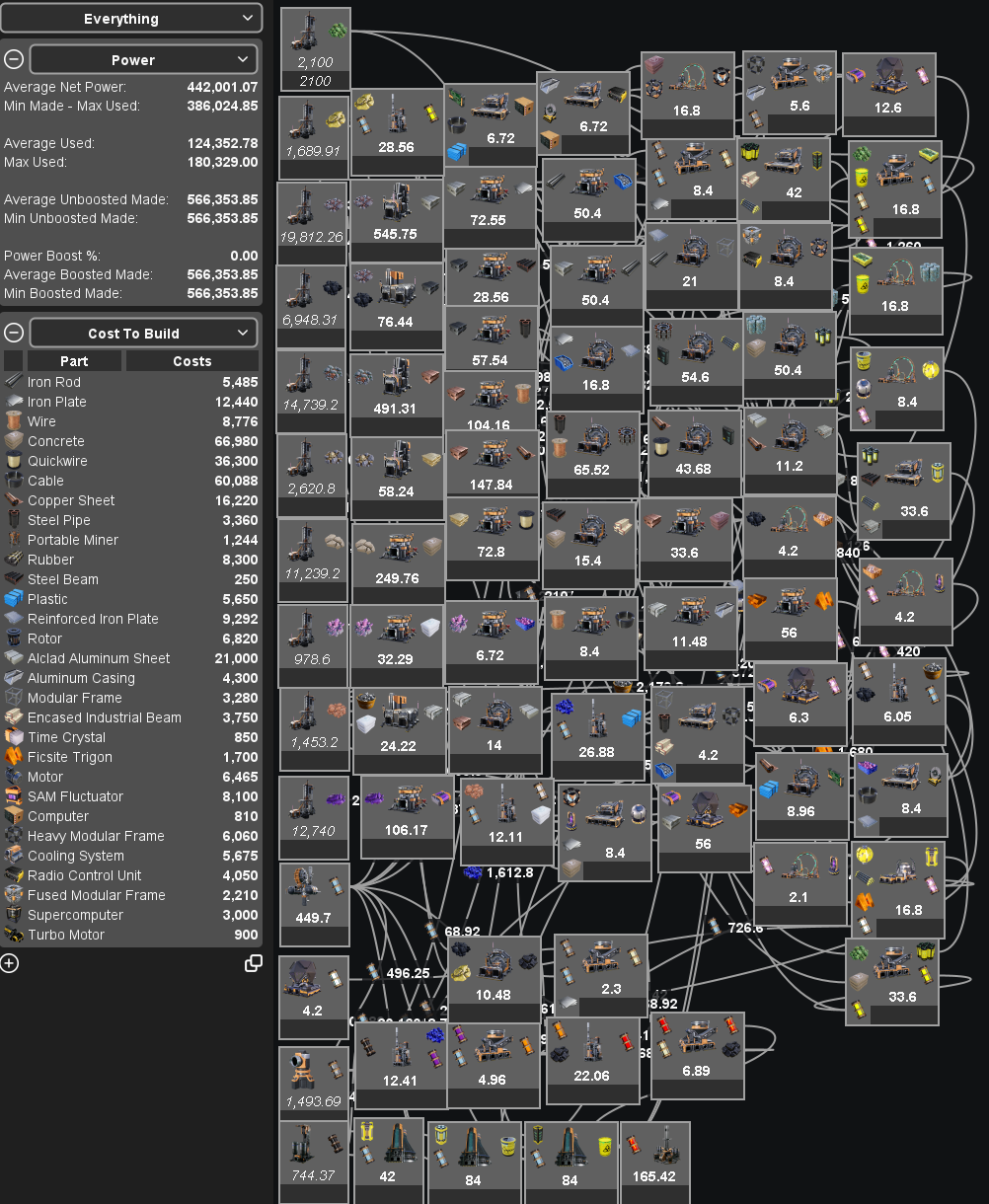
Task: Select the foundry node showing 76.44
Action: coord(396,307)
